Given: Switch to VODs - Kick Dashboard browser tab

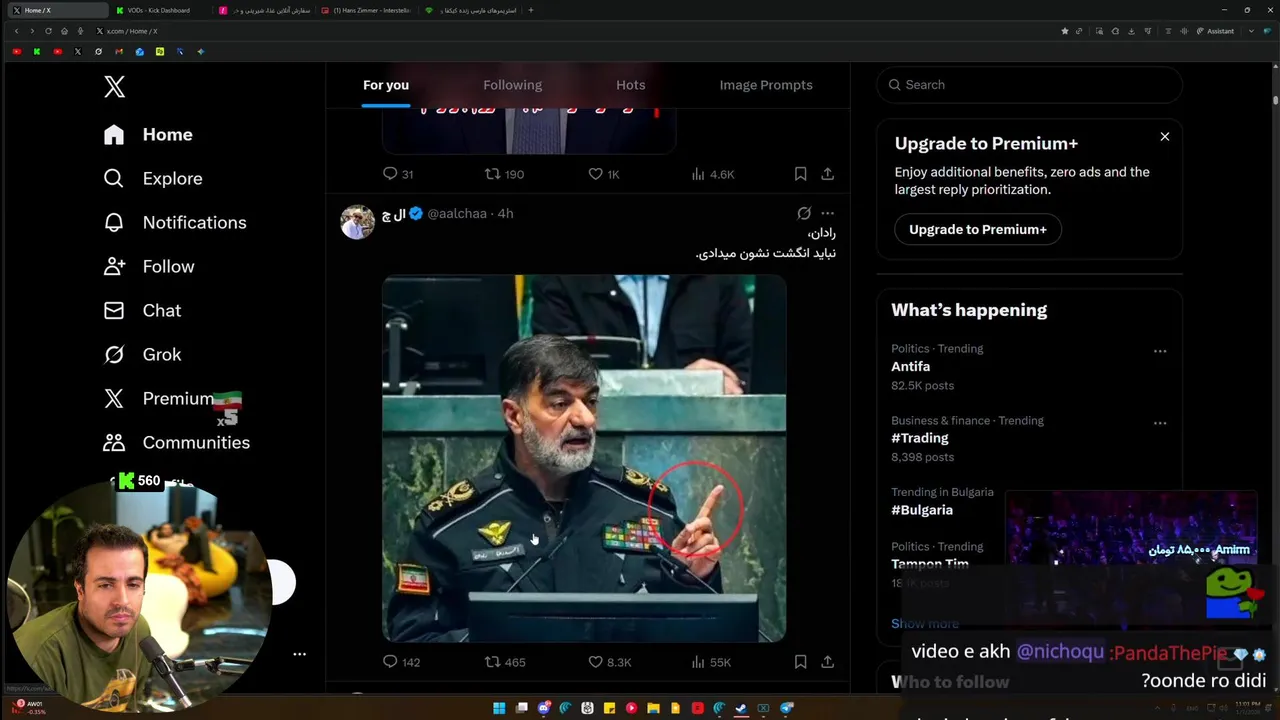Looking at the screenshot, I should (x=160, y=10).
